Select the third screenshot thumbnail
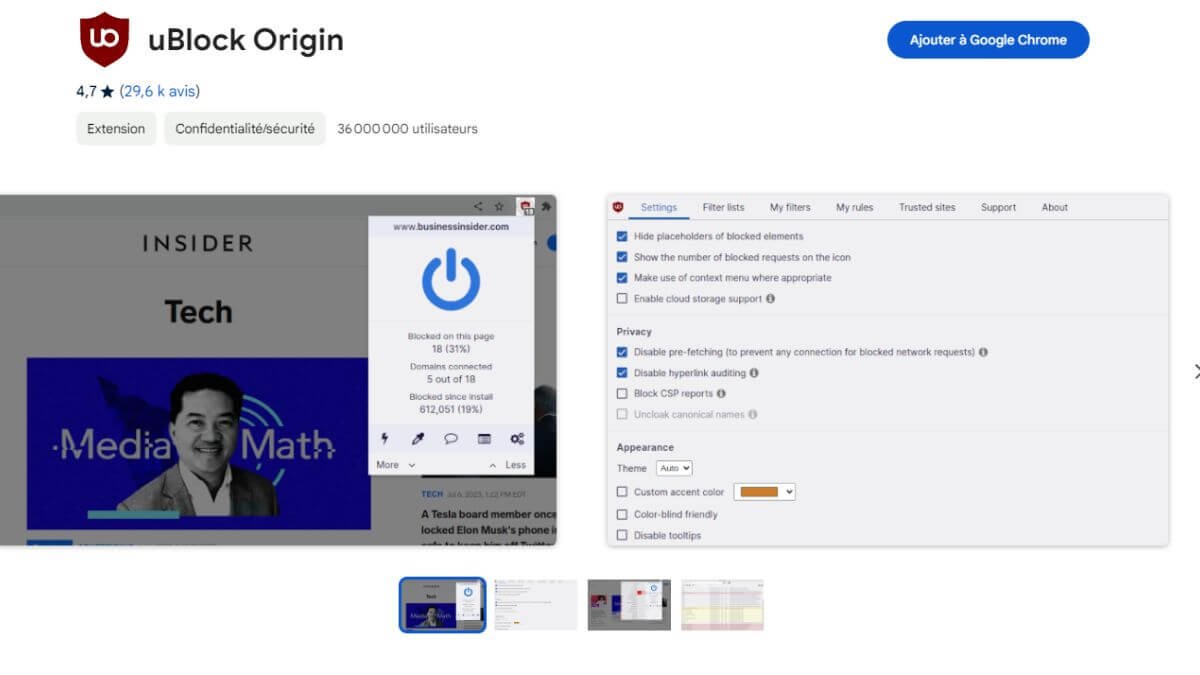Screen dimensions: 1200x675 (629, 605)
